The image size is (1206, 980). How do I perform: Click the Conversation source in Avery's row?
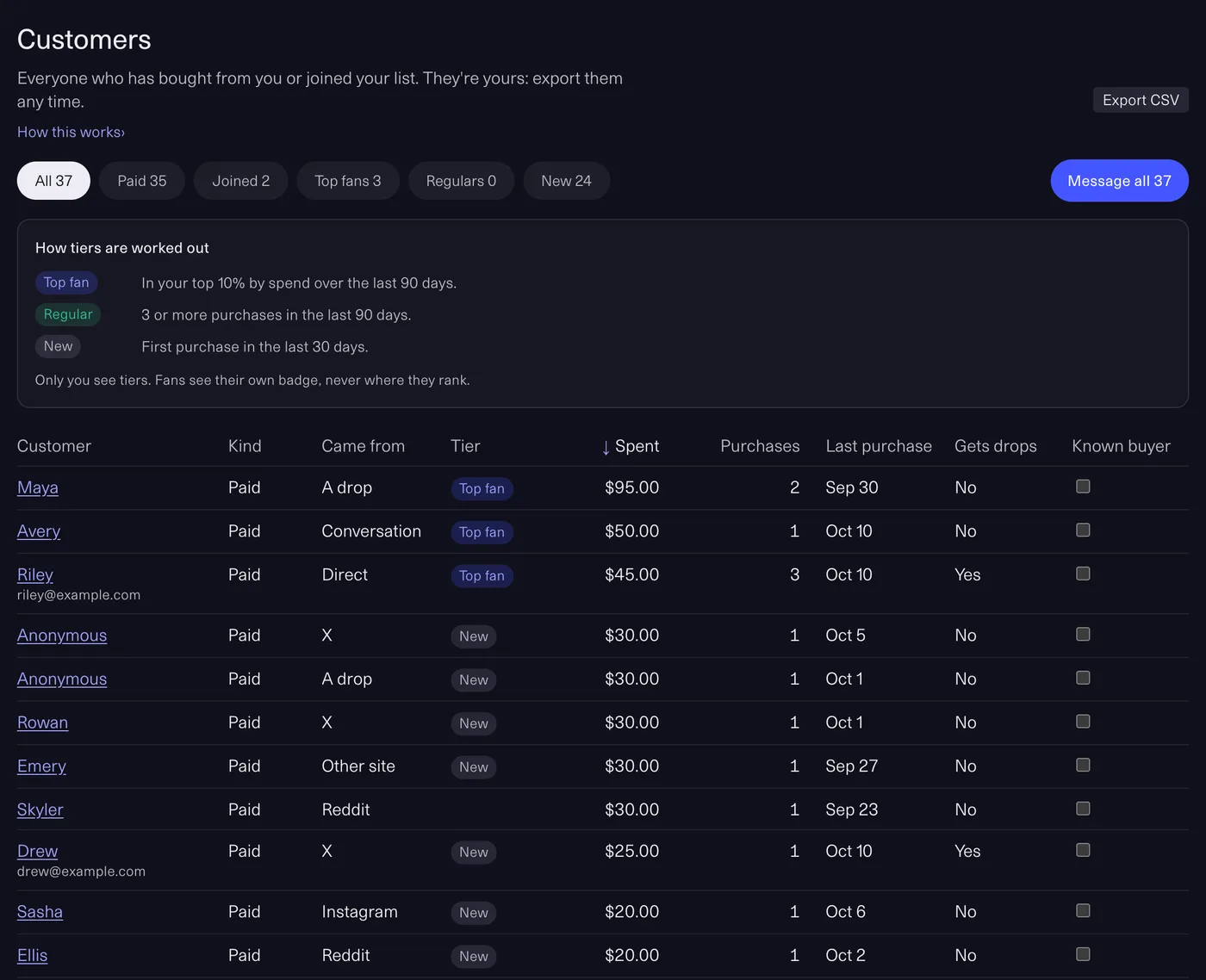(x=371, y=531)
